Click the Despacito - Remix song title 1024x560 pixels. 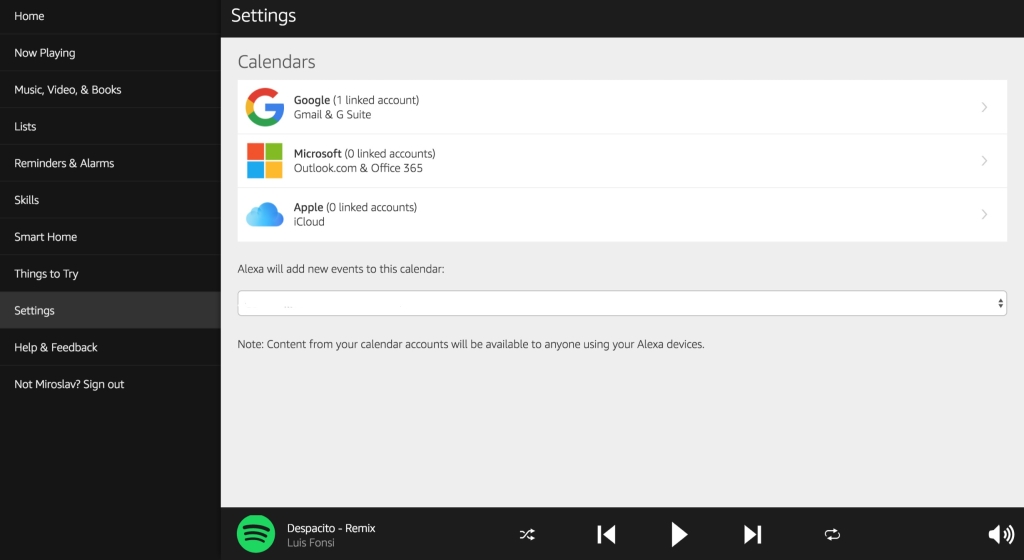click(x=331, y=528)
